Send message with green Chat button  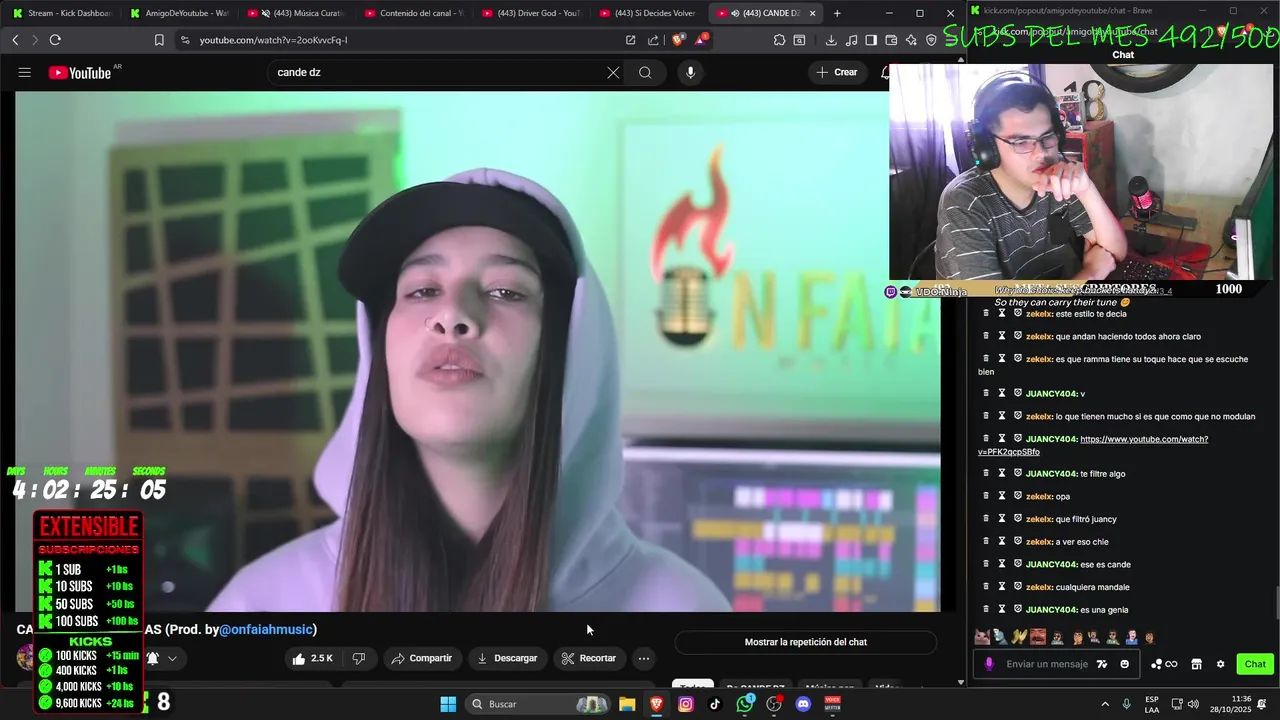tap(1255, 664)
